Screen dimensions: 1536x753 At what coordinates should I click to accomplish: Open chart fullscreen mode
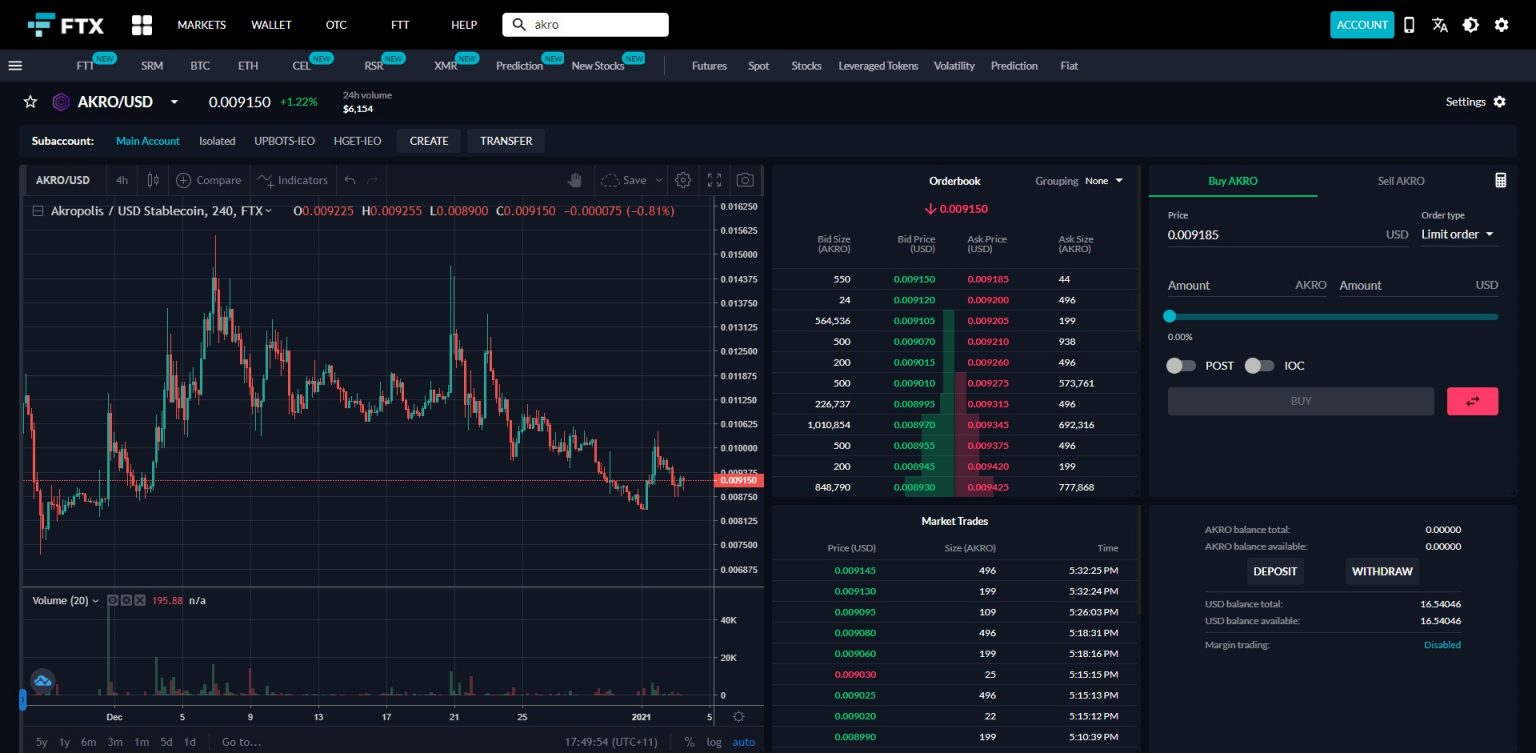[714, 180]
